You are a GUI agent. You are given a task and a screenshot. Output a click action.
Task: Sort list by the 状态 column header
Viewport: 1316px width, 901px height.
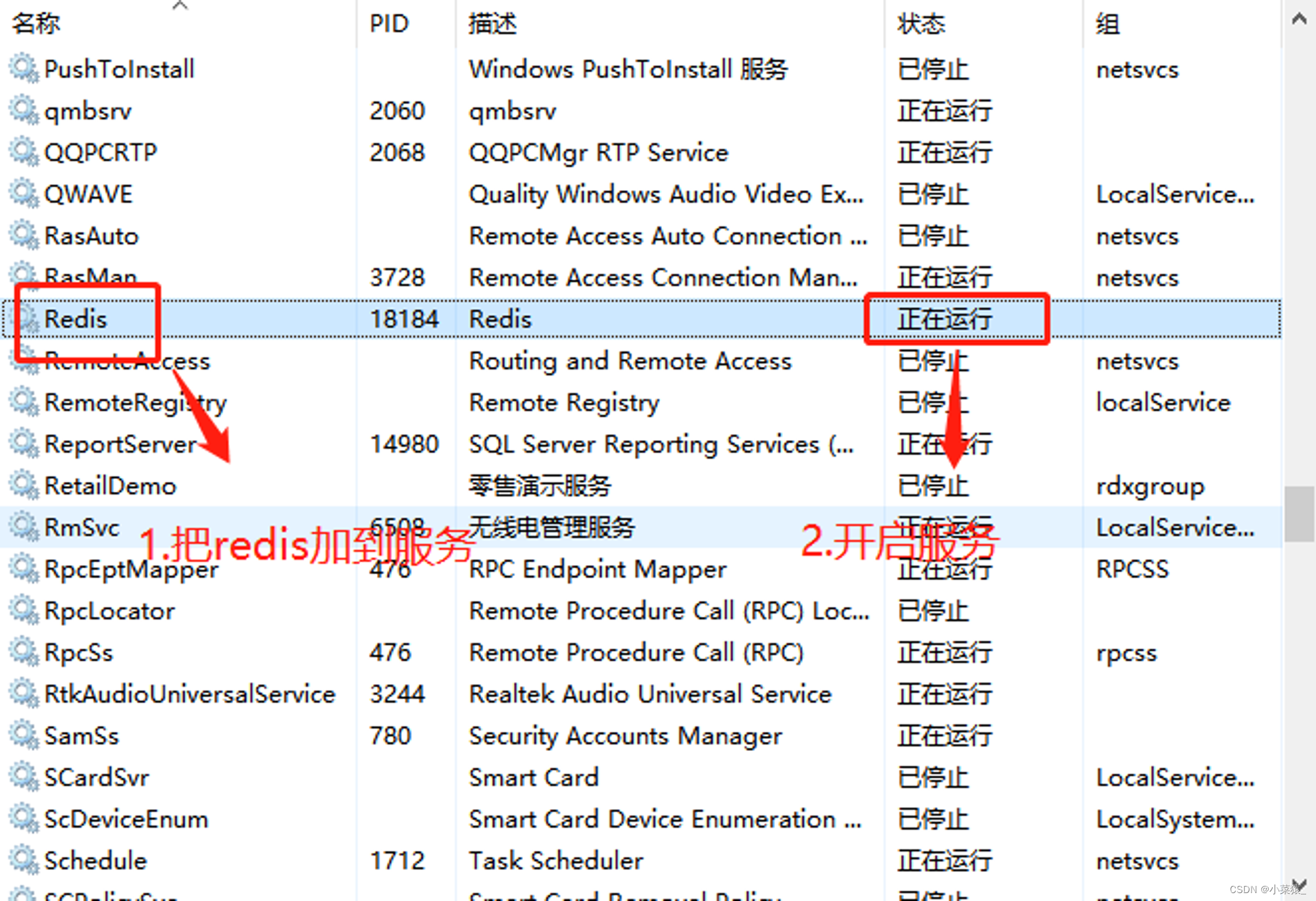point(921,24)
